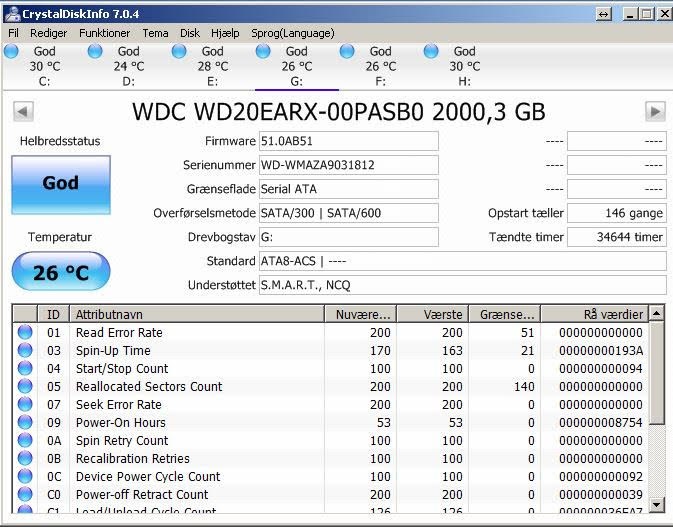Click the Standard field ATA8-ACS
The image size is (673, 527).
pos(463,261)
